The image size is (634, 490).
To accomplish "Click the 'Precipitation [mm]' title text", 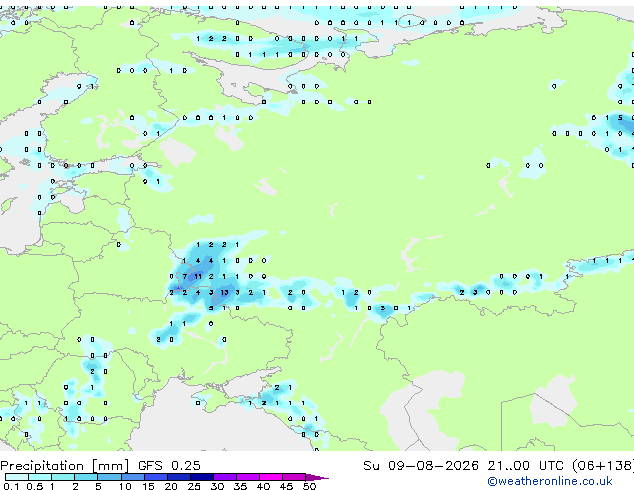I will coord(65,466).
